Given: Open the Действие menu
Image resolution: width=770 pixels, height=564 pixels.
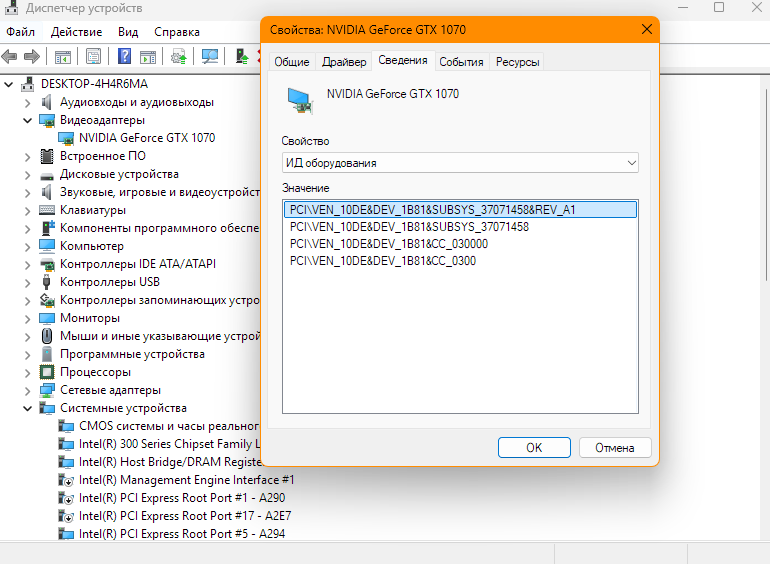Looking at the screenshot, I should [77, 32].
